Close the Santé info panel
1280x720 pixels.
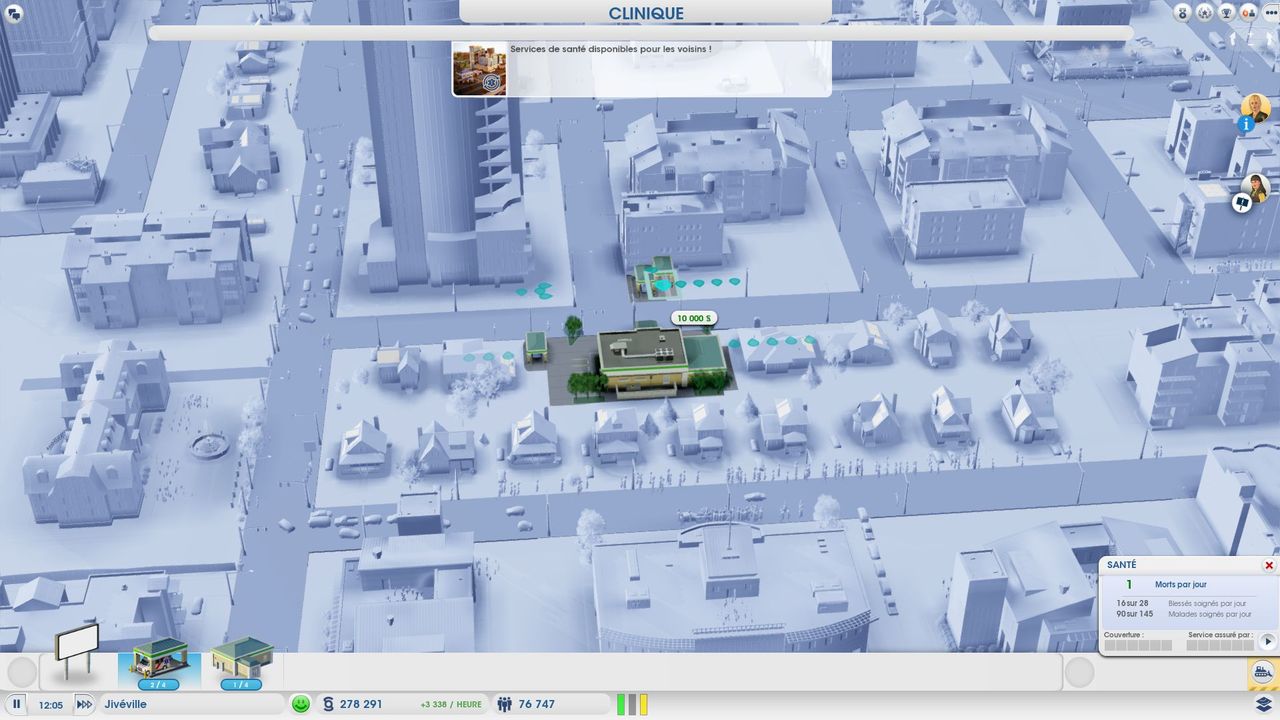coord(1269,565)
